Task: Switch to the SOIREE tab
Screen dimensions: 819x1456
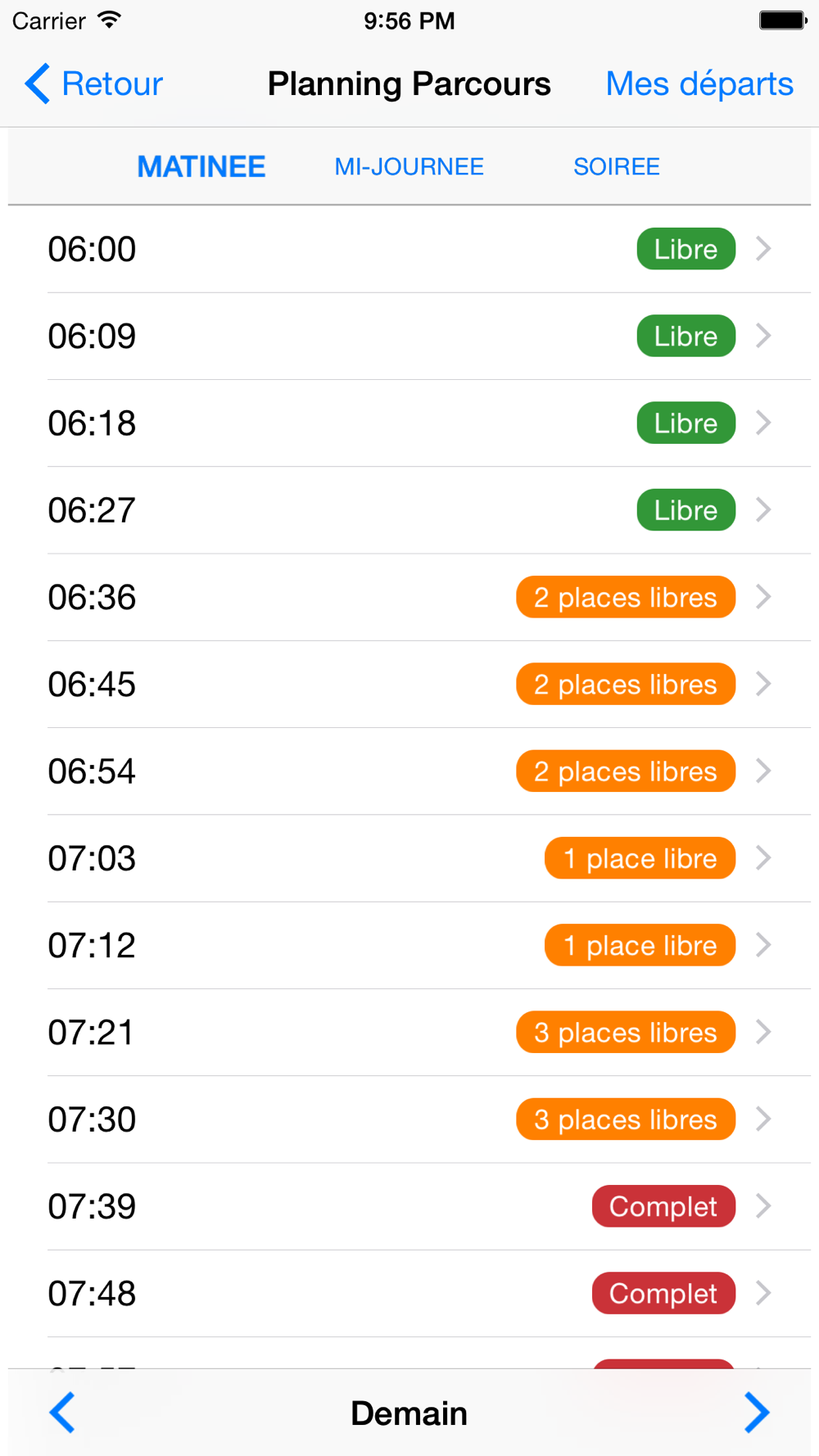Action: point(616,167)
